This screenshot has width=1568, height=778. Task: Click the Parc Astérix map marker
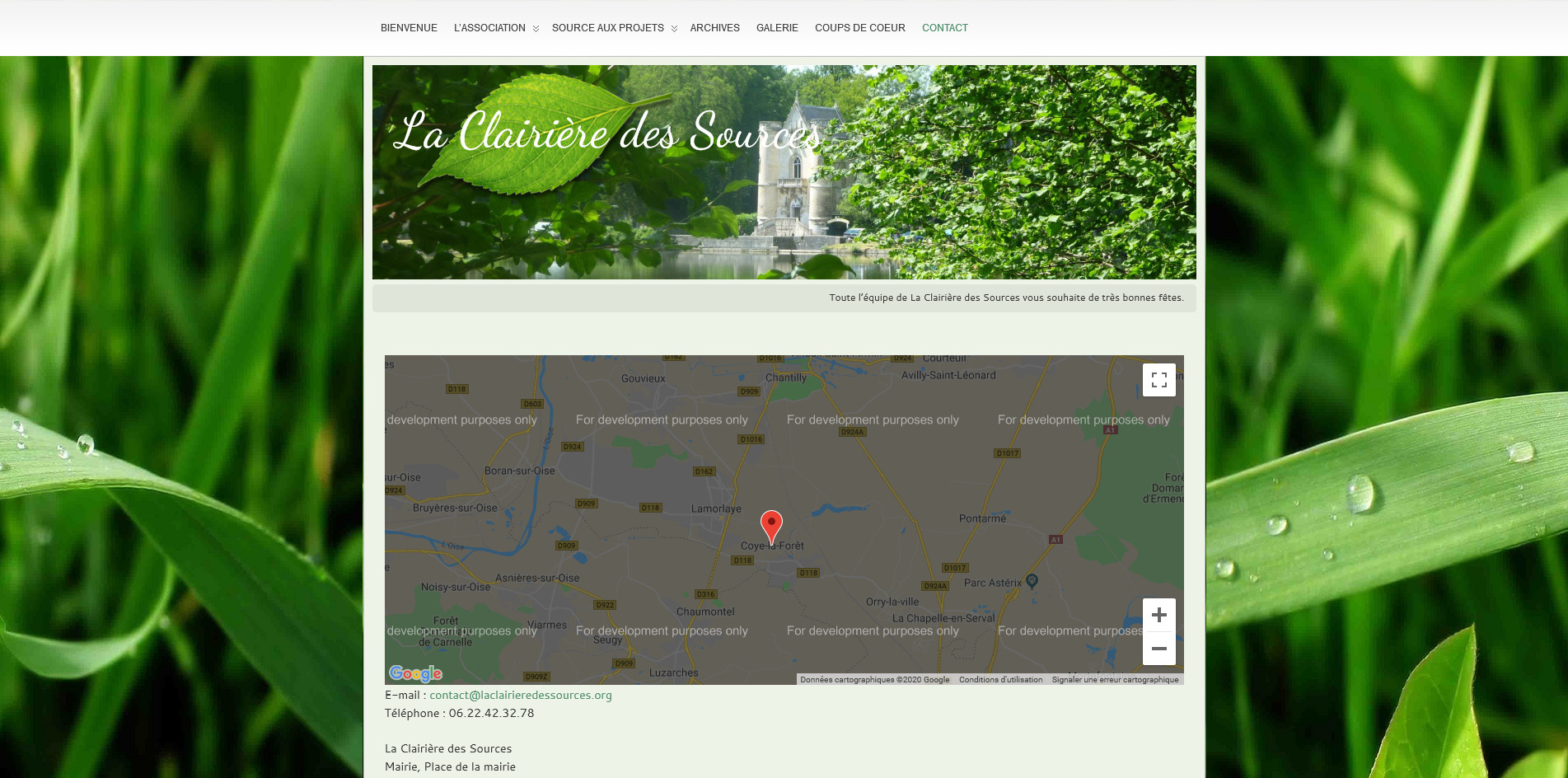pos(1032,580)
